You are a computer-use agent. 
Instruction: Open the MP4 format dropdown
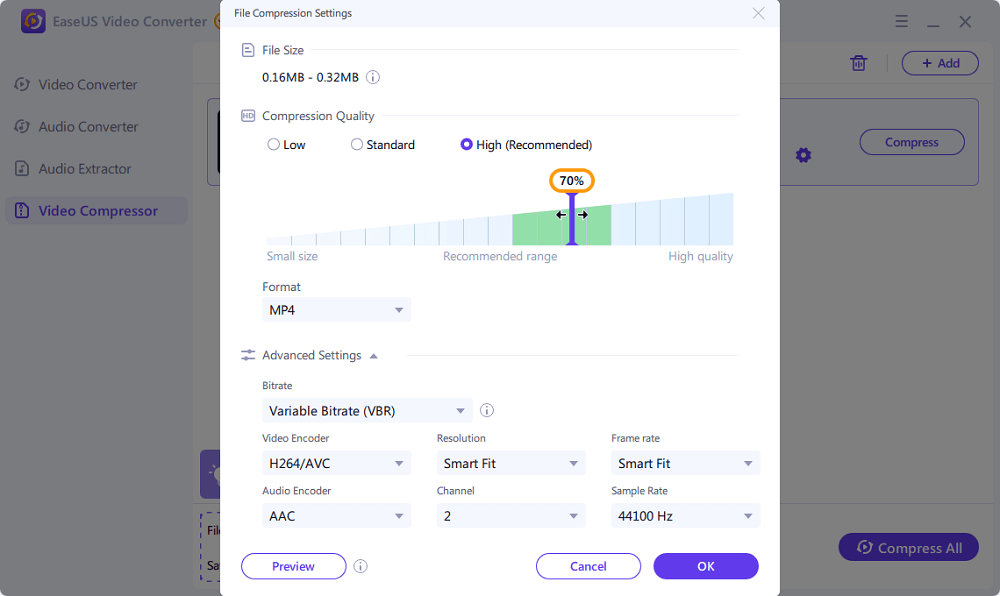coord(336,310)
